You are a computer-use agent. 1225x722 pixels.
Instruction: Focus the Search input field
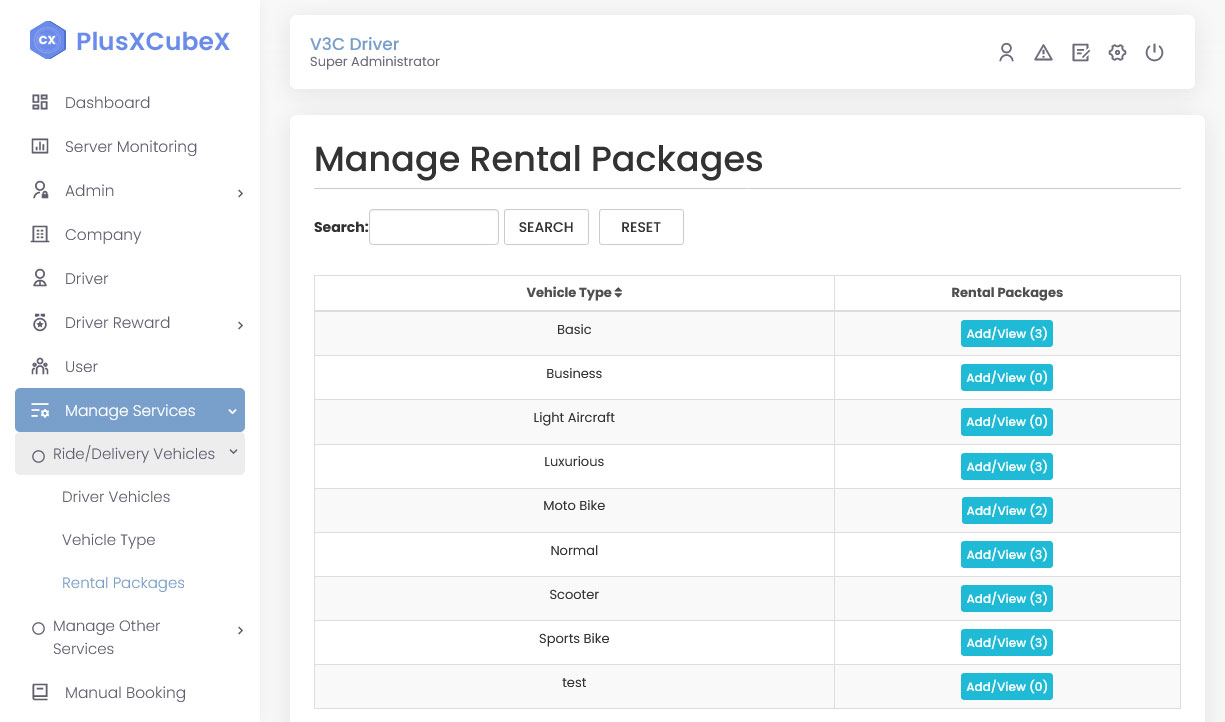tap(434, 227)
